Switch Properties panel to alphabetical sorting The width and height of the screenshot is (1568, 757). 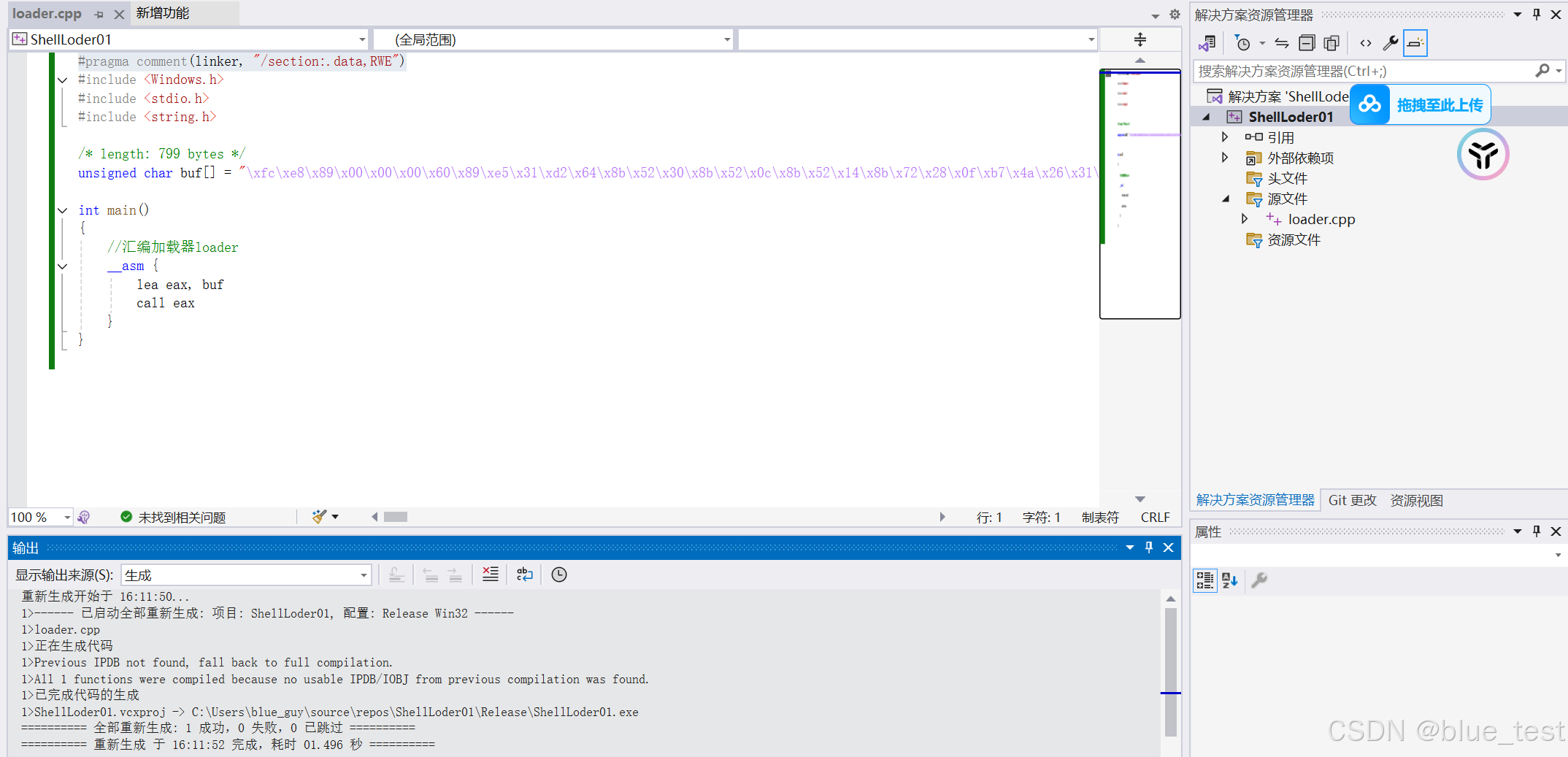1230,580
